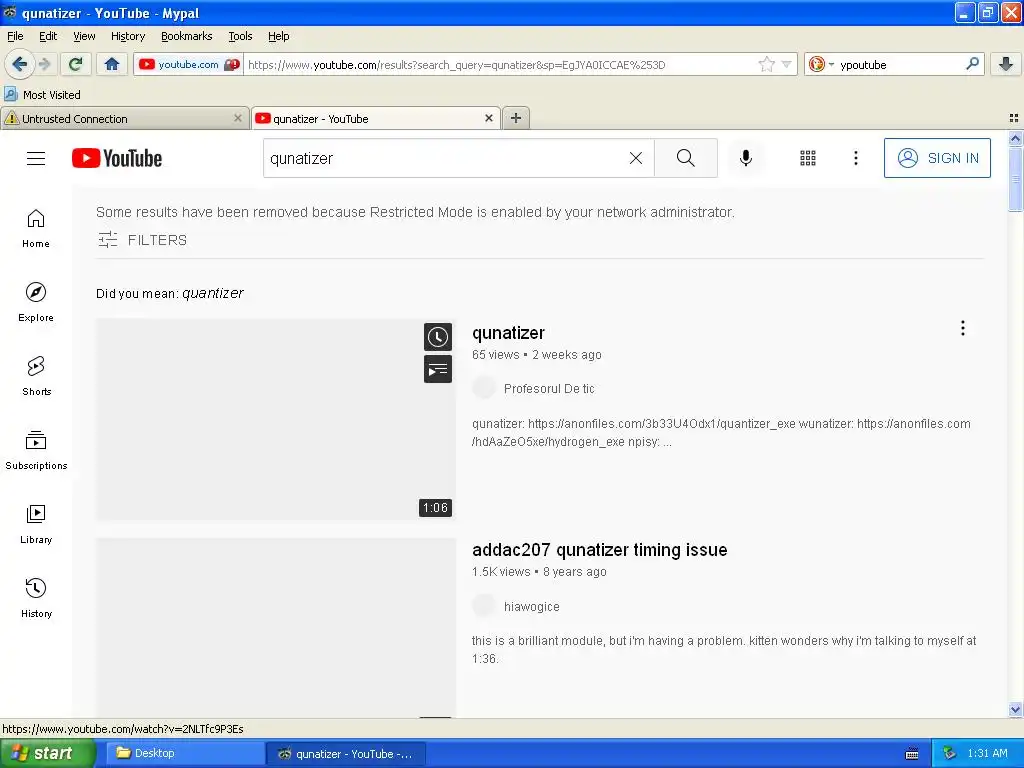Open the Tools menu
This screenshot has width=1024, height=768.
(240, 36)
